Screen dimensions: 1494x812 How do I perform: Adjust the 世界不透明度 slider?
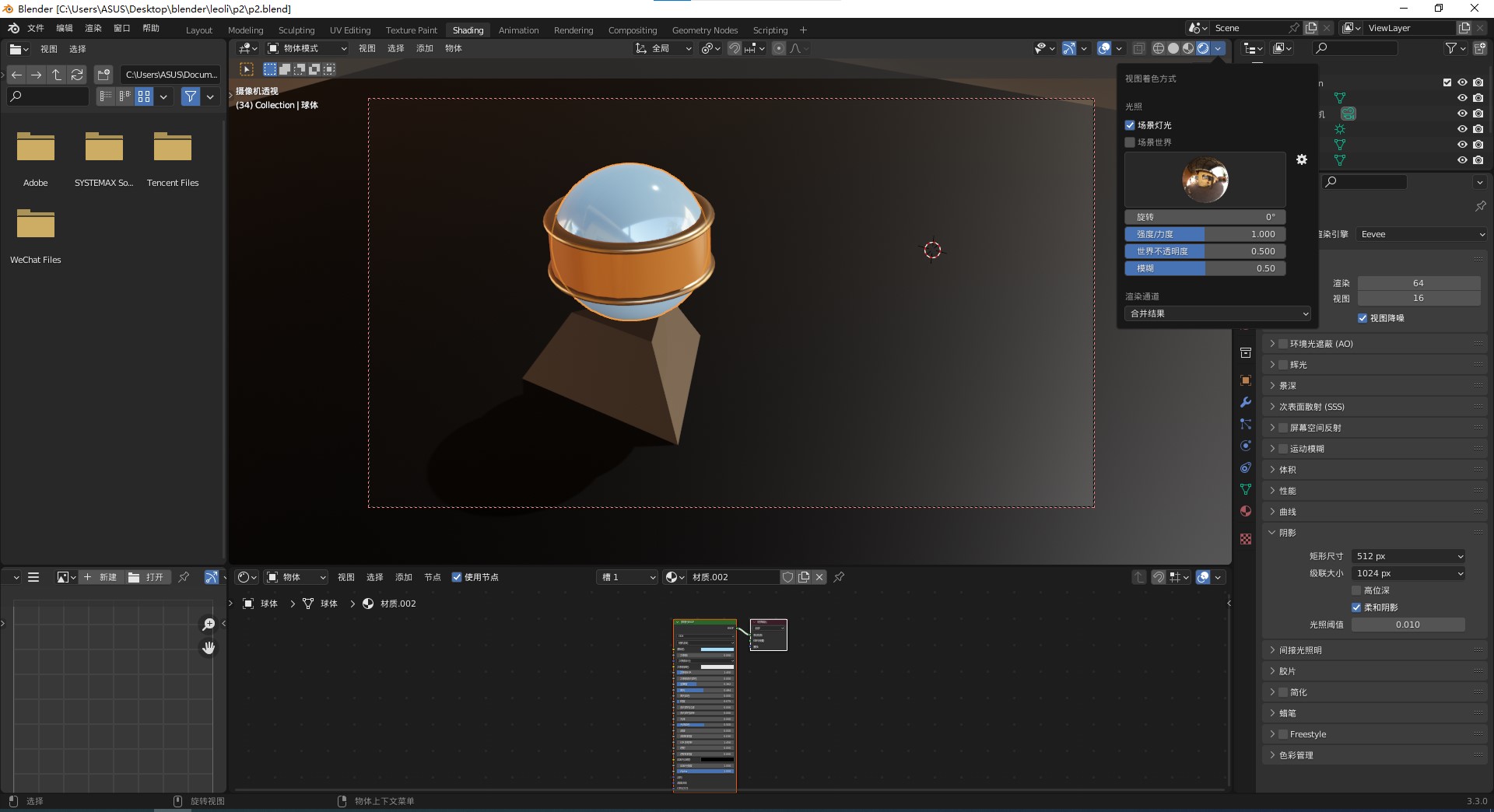[1205, 251]
